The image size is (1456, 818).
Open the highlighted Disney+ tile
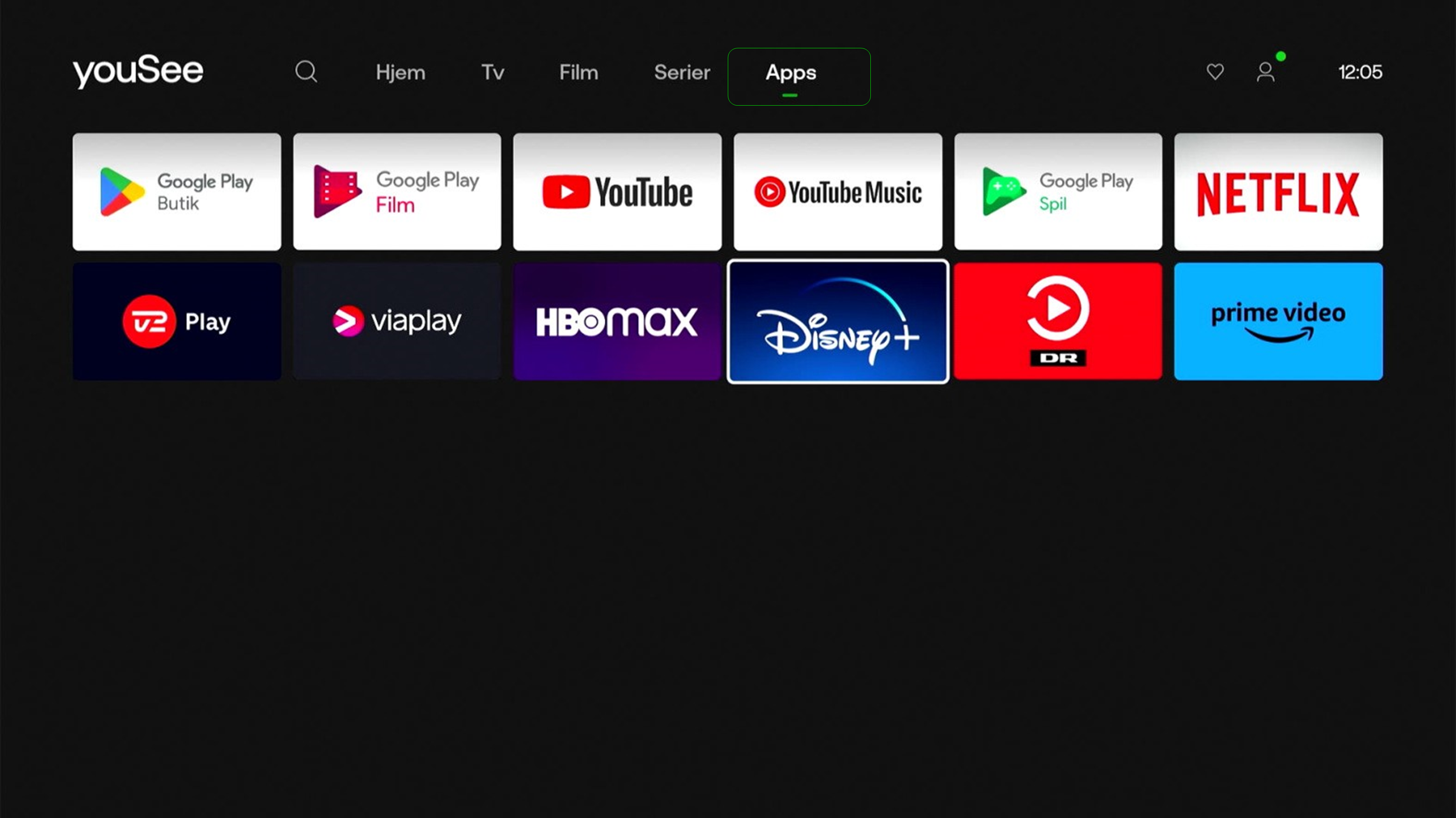coord(838,321)
